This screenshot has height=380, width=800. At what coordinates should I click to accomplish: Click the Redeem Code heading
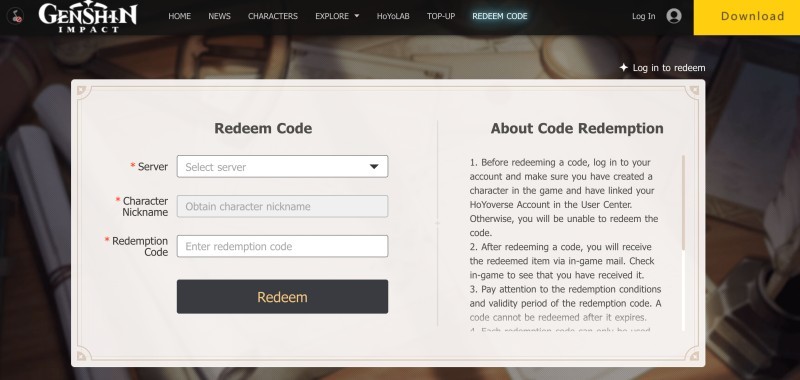263,128
